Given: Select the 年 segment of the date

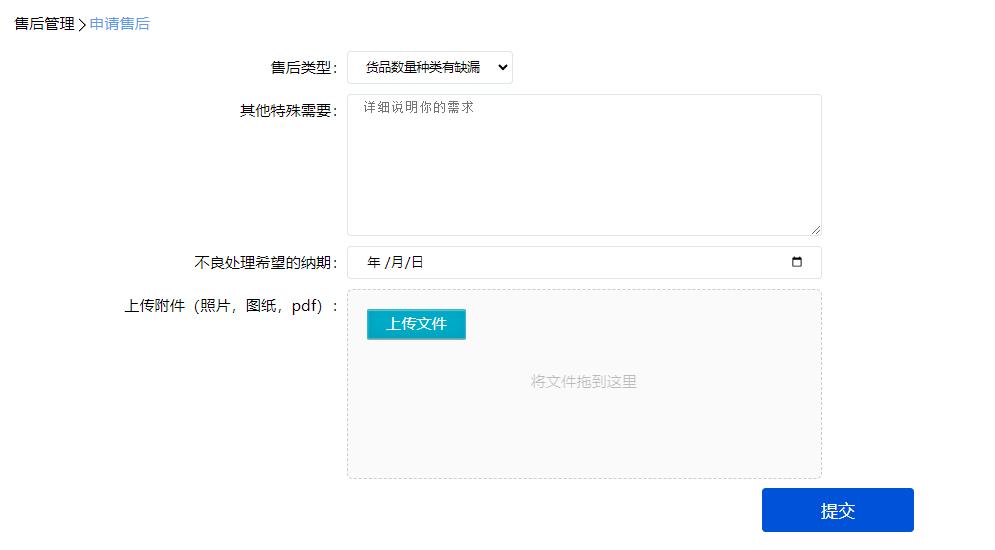Looking at the screenshot, I should [374, 263].
